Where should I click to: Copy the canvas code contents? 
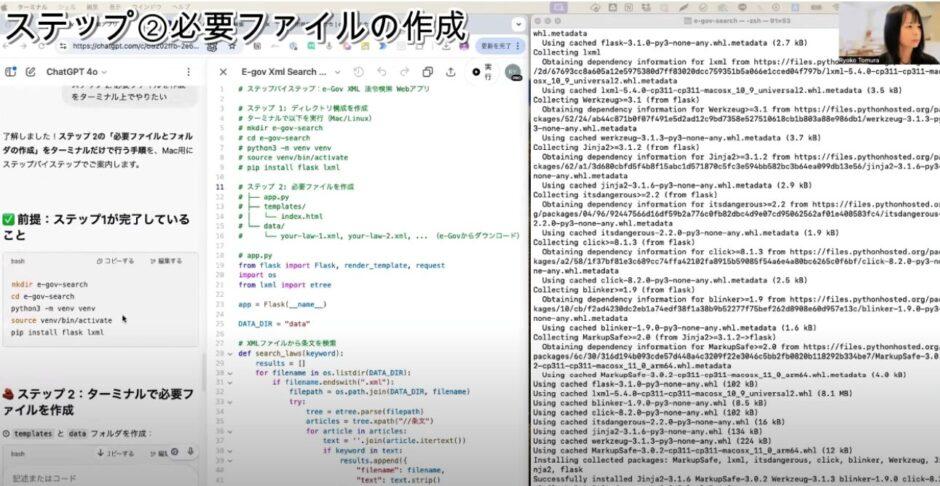pos(427,72)
